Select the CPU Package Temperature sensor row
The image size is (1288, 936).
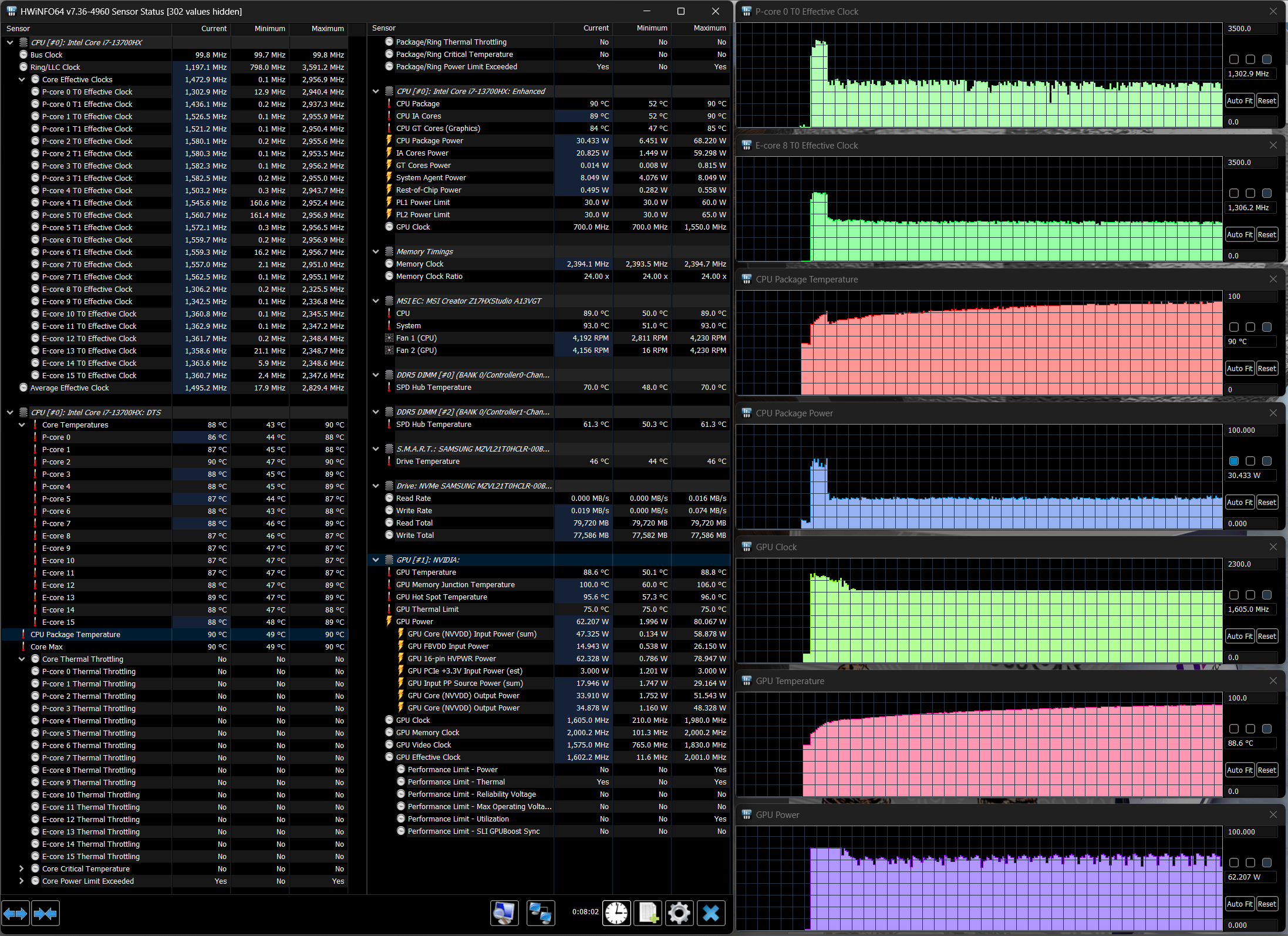click(x=75, y=634)
